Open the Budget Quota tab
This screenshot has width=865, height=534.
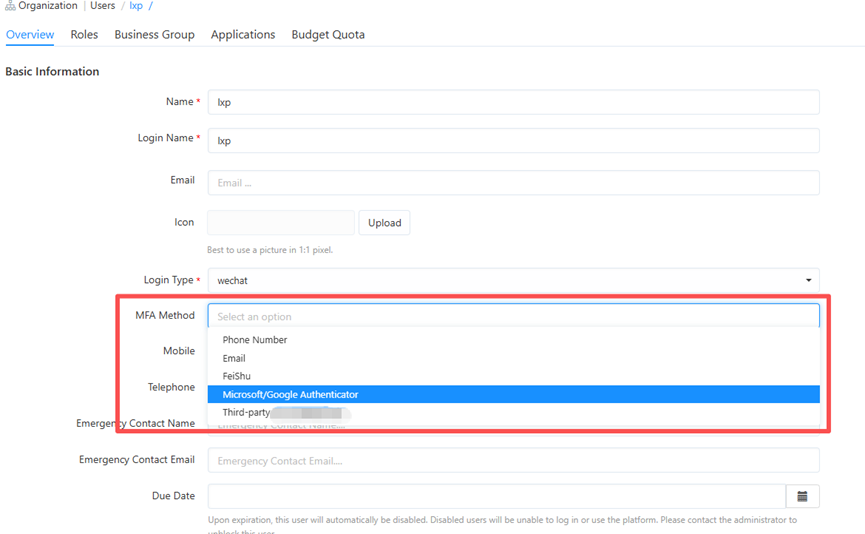tap(328, 35)
